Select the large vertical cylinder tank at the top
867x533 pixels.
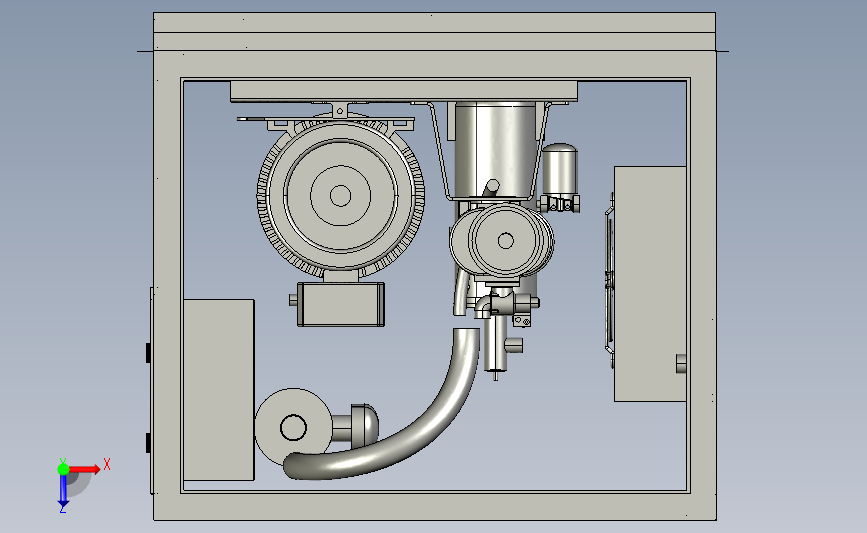tap(495, 149)
